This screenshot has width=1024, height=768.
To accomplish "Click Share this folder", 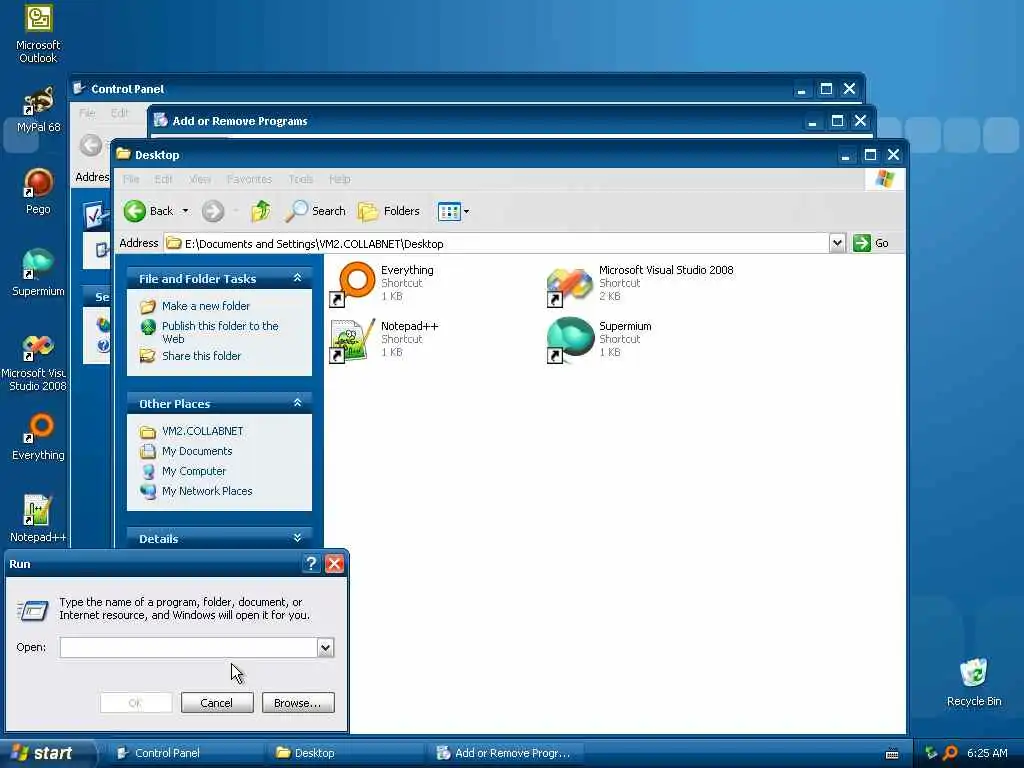I will [x=201, y=356].
